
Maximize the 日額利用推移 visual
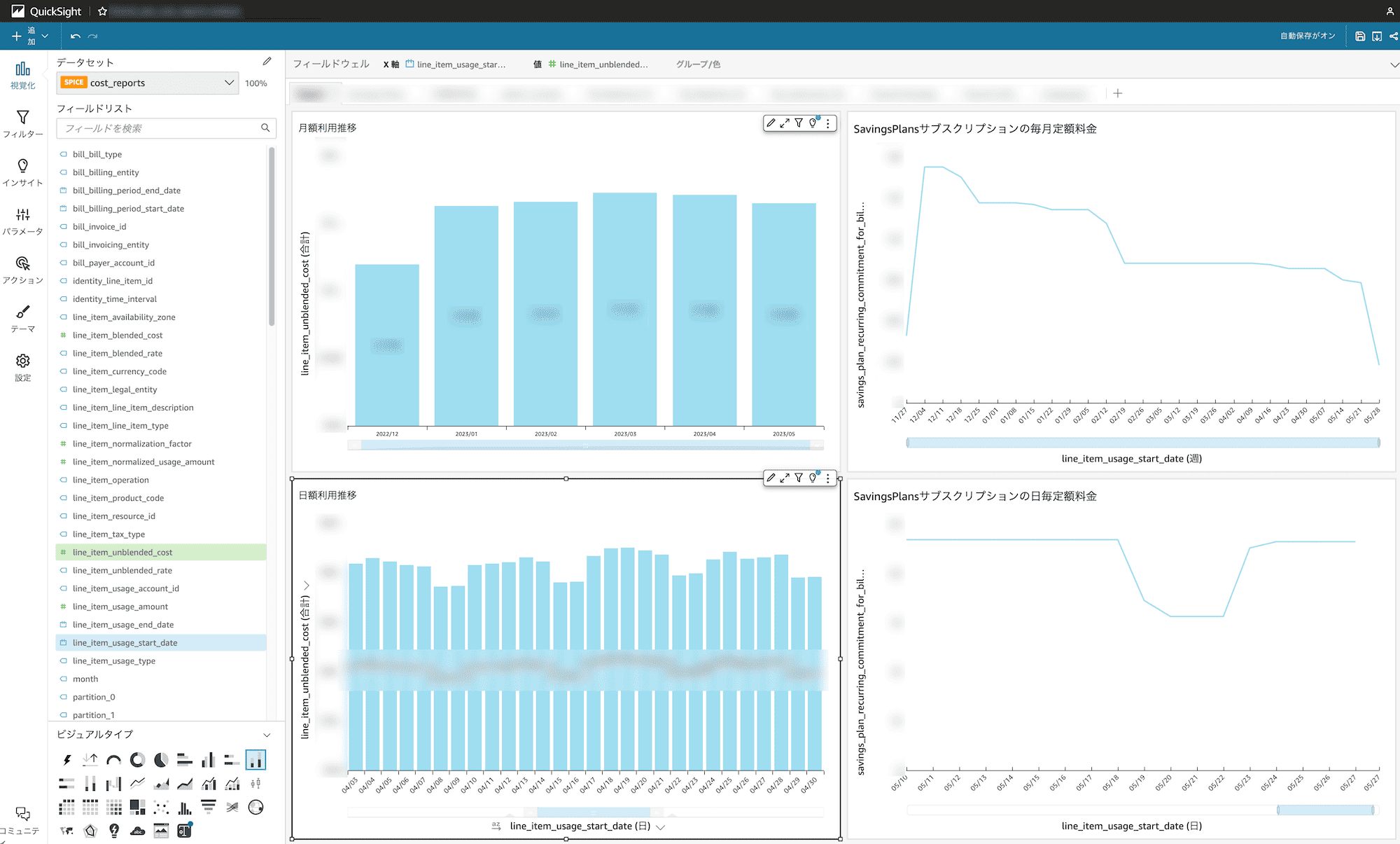pyautogui.click(x=785, y=478)
